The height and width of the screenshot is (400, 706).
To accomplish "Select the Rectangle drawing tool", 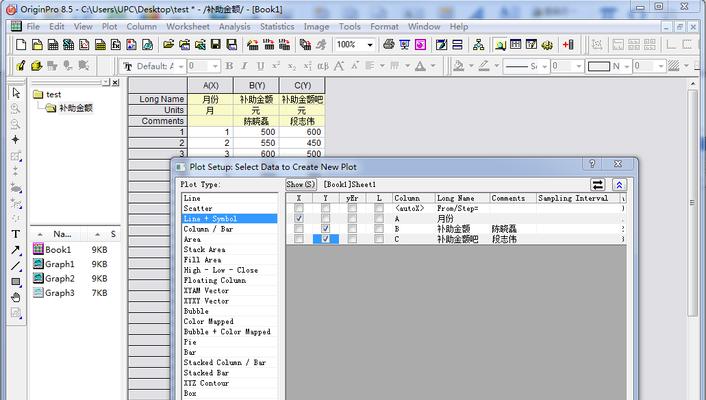I will point(16,282).
